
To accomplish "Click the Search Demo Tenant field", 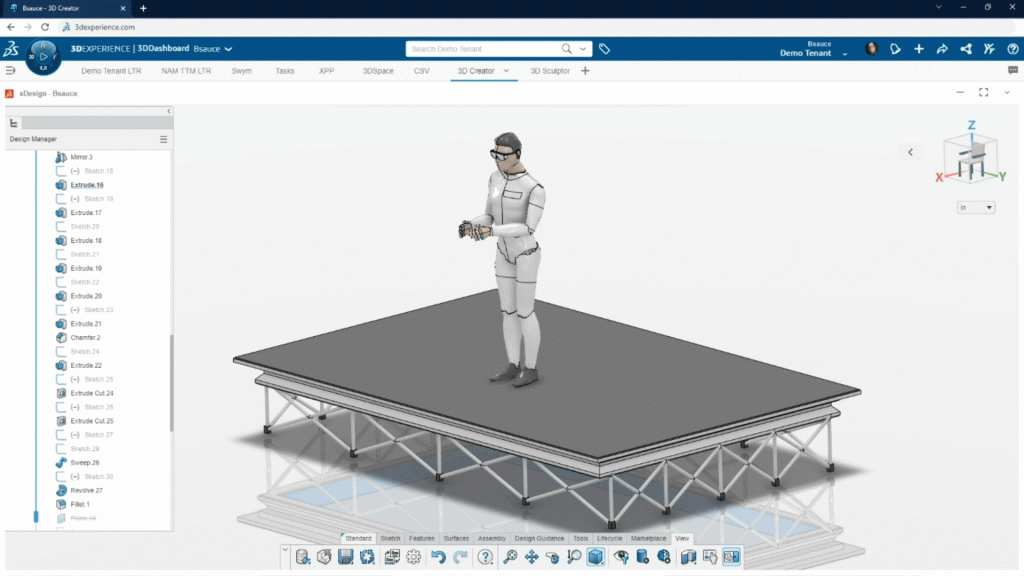I will click(x=483, y=49).
